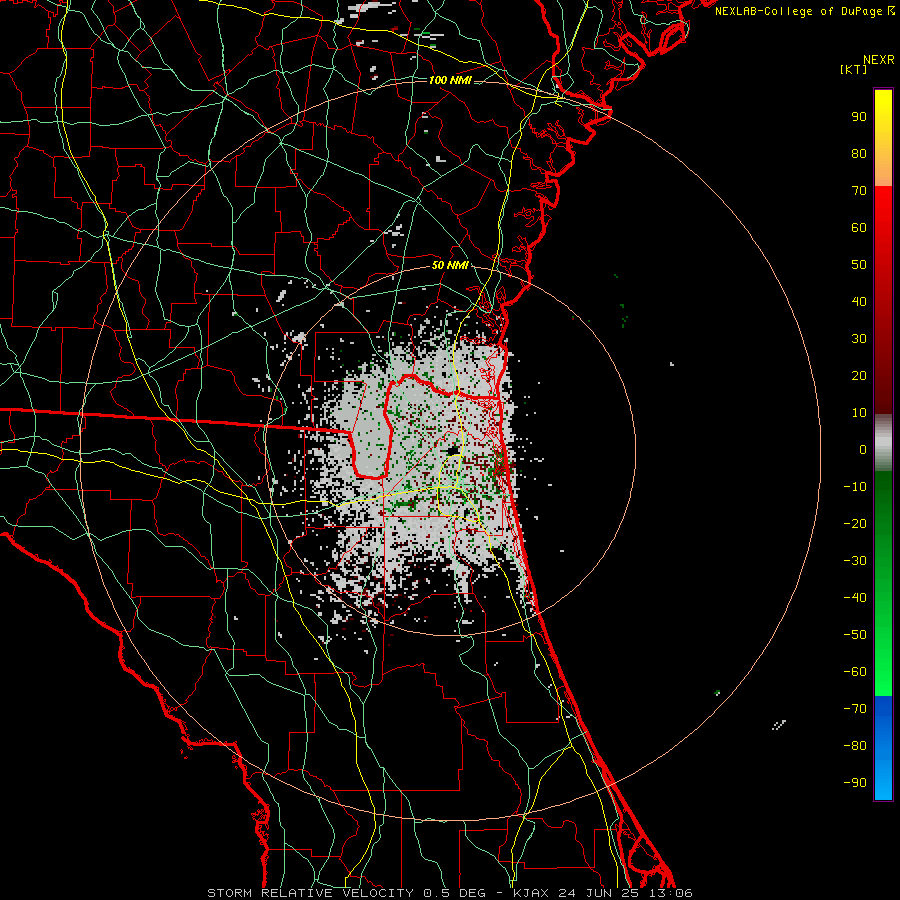
Task: Click the 13:06 timestamp text
Action: 671,893
